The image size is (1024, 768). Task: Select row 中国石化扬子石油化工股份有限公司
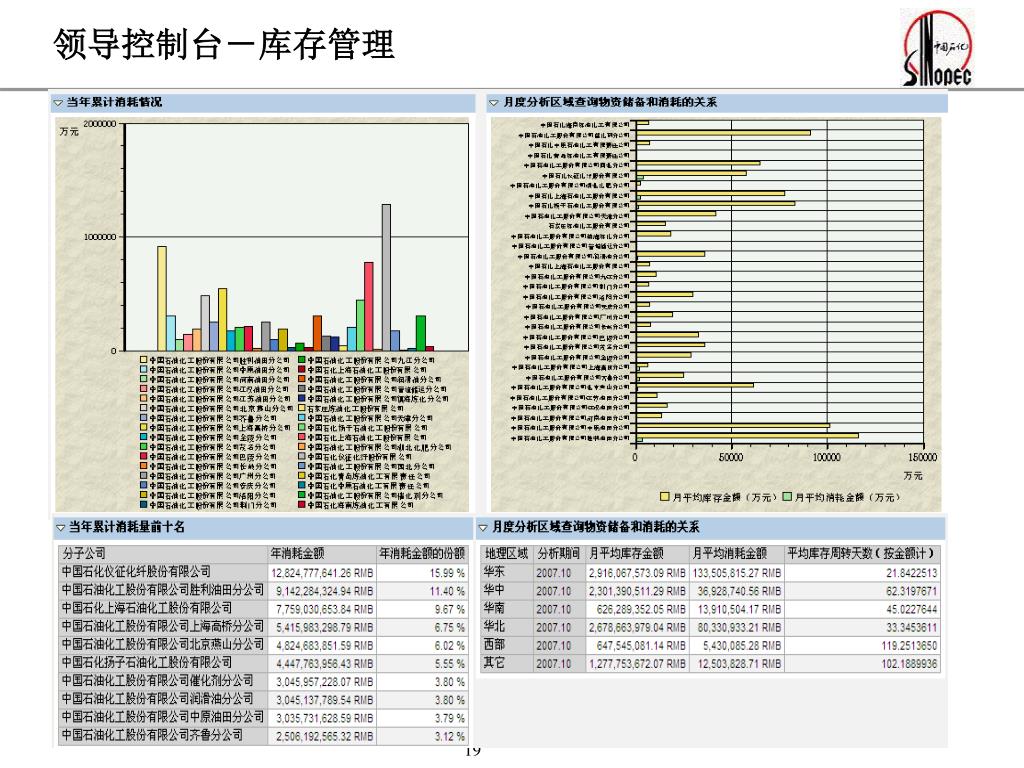(263, 664)
